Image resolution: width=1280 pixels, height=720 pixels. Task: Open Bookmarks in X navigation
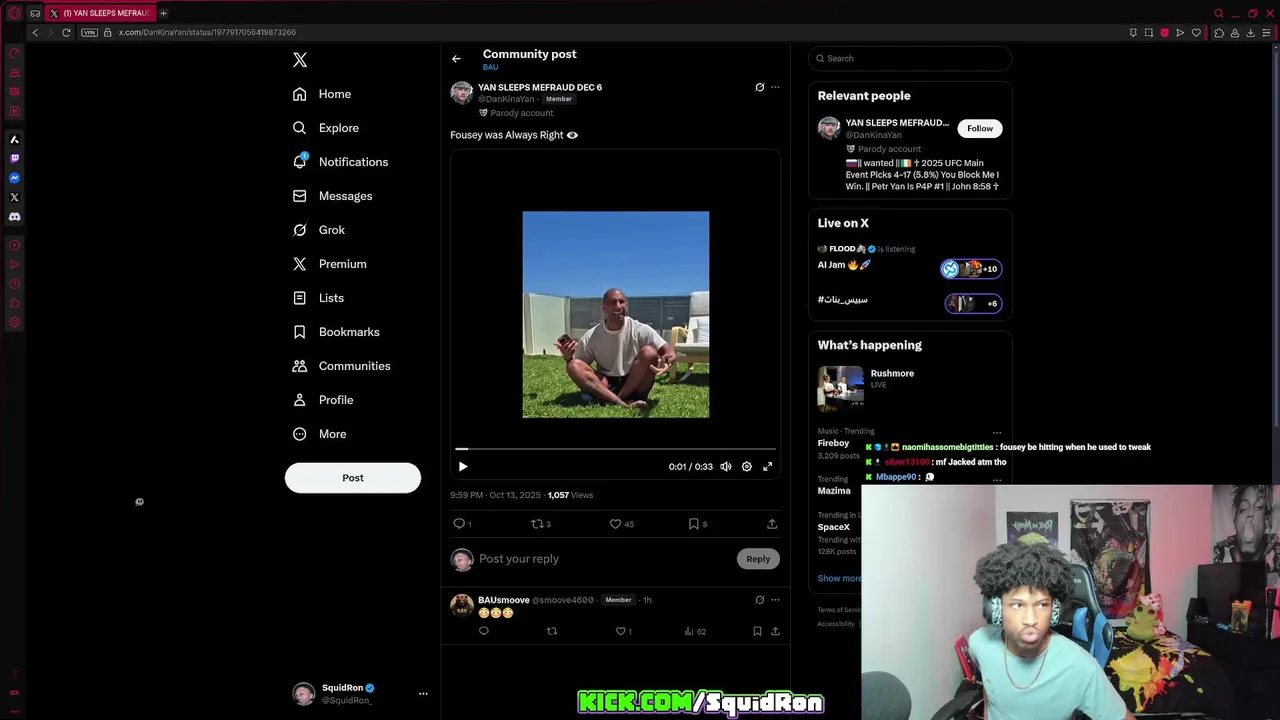coord(336,332)
